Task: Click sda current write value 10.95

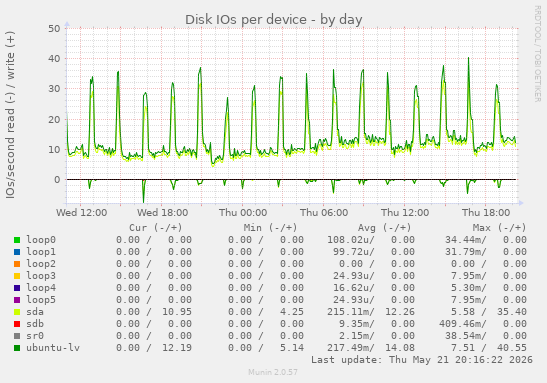Action: click(177, 312)
